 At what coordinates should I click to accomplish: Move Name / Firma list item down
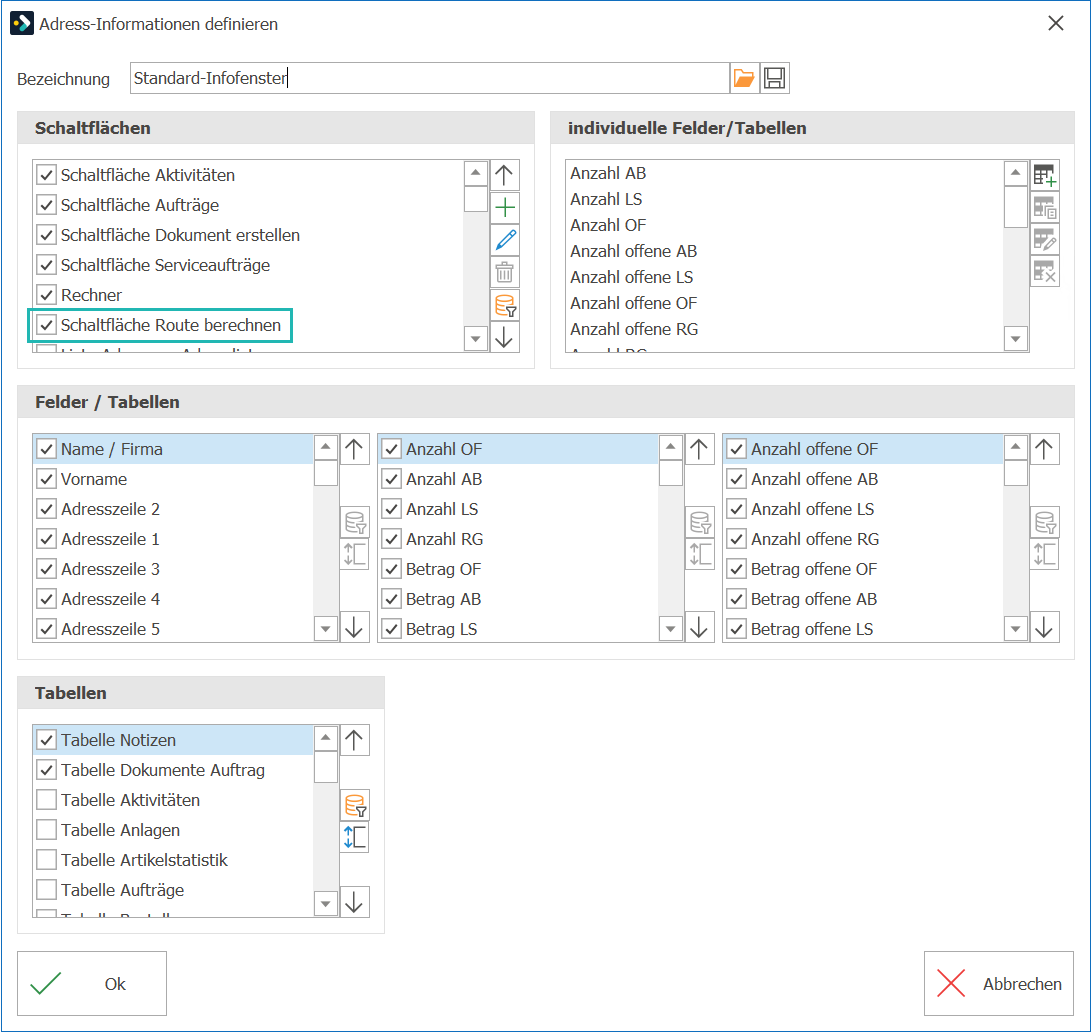[x=354, y=627]
